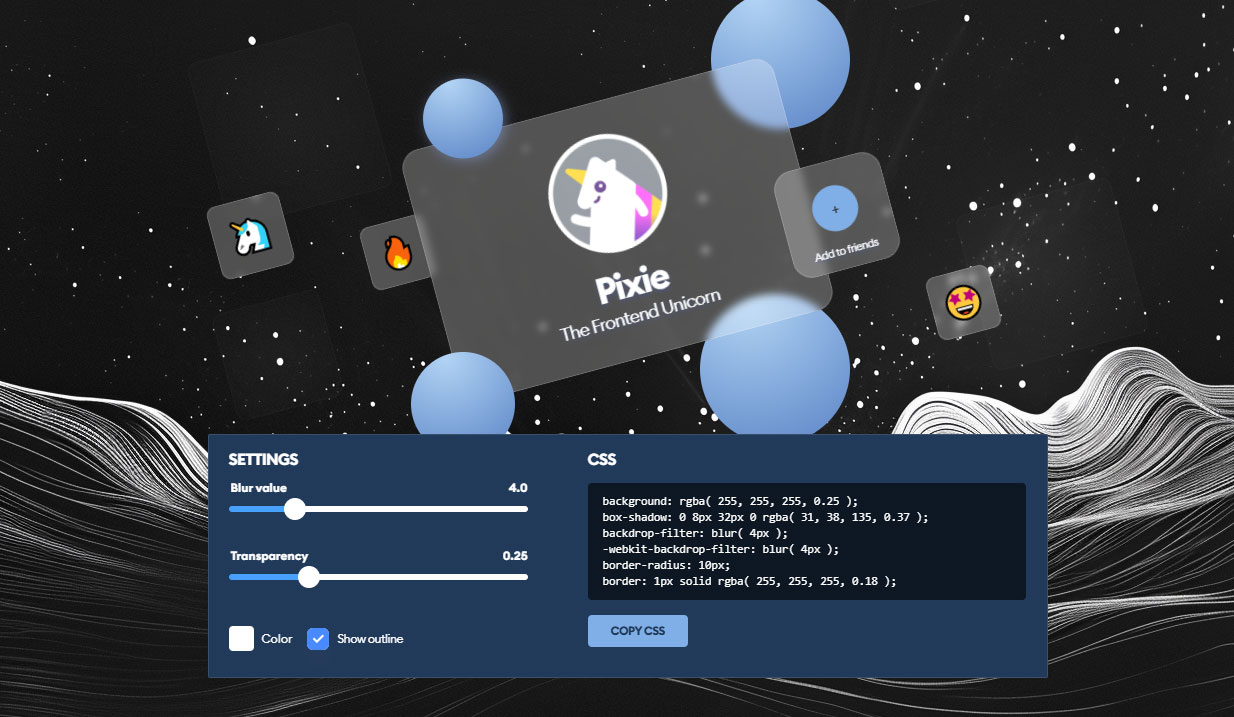Click the Blur value 4.0 readout

(x=517, y=488)
